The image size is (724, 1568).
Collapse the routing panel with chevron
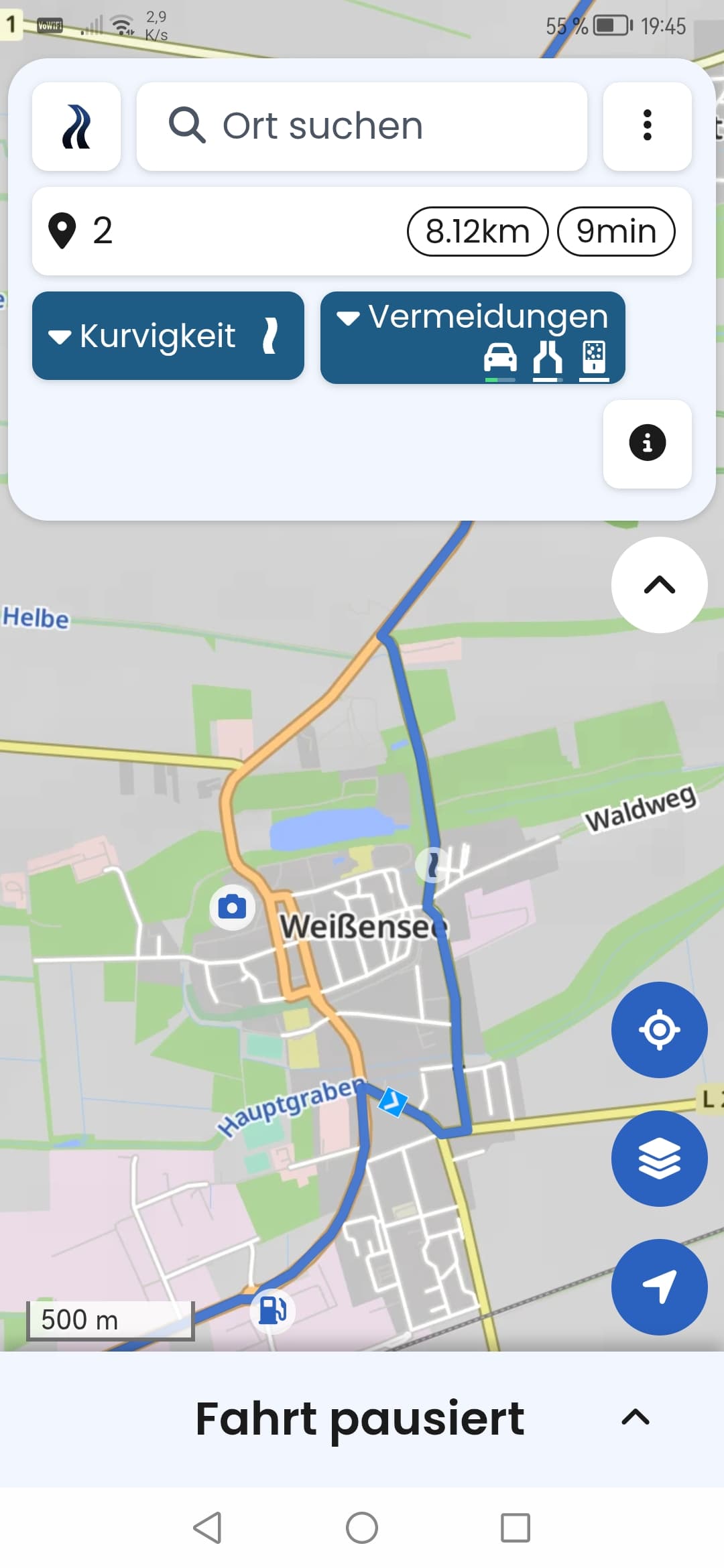659,585
